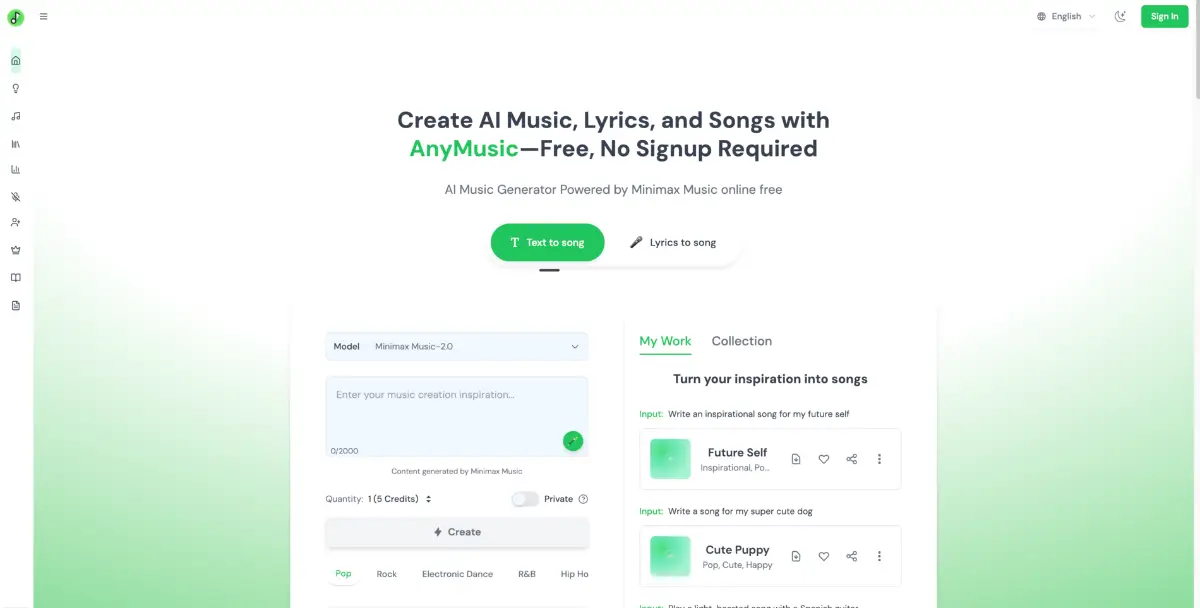The width and height of the screenshot is (1200, 608).
Task: Click the hamburger menu icon
Action: 43,16
